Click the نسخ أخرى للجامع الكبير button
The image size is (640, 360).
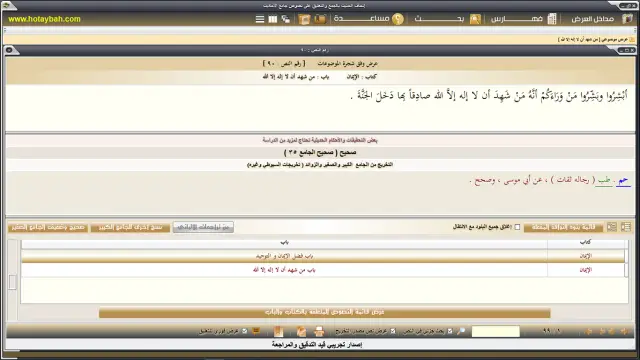pyautogui.click(x=130, y=227)
